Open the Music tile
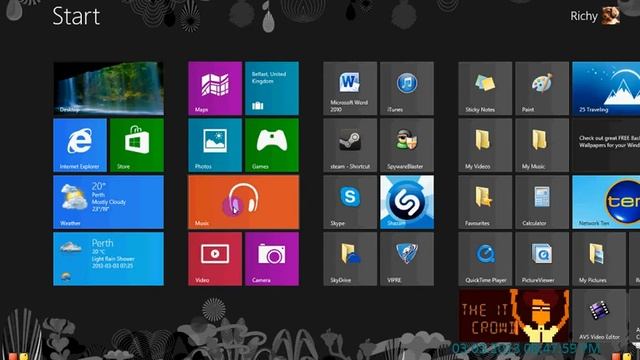 tap(243, 202)
